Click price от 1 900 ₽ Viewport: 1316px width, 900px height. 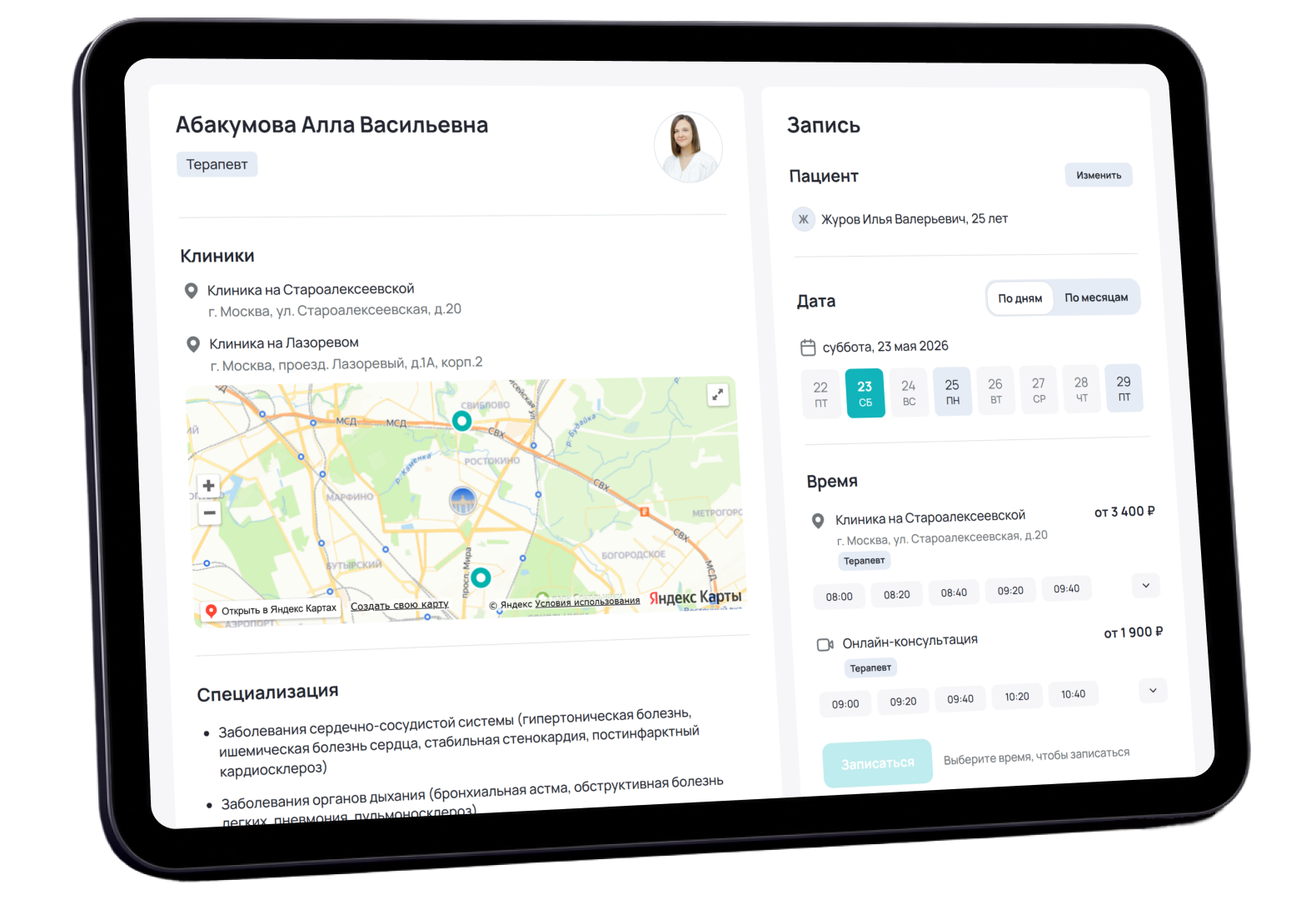pyautogui.click(x=1134, y=632)
